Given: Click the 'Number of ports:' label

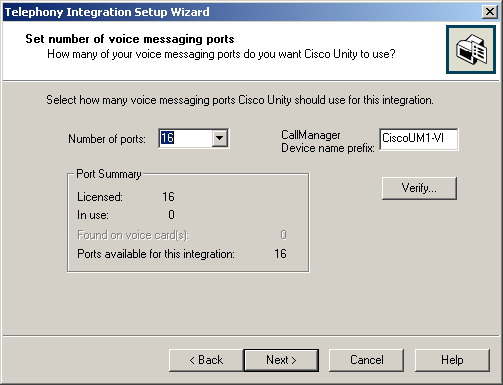Looking at the screenshot, I should point(107,139).
